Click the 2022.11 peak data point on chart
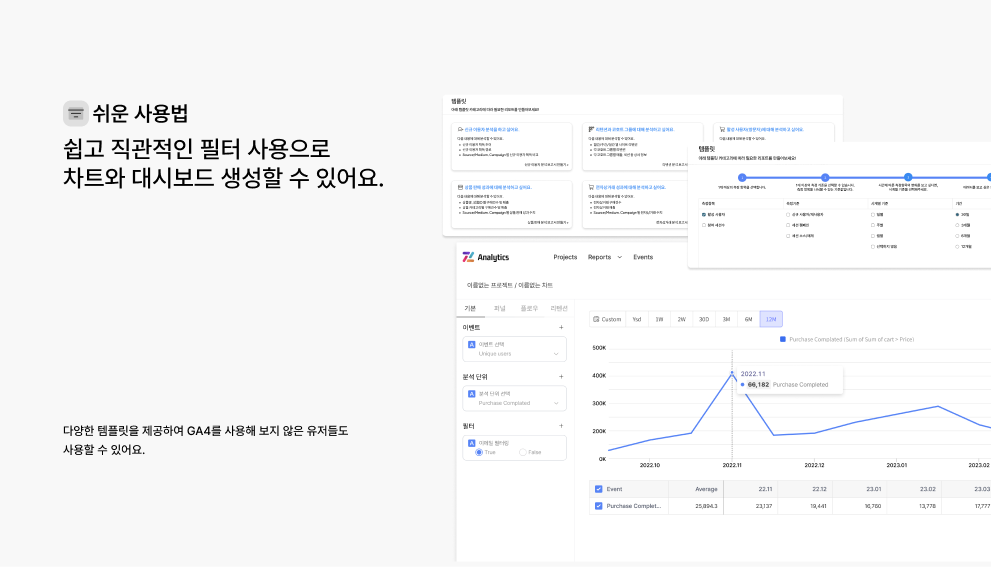The width and height of the screenshot is (991, 567). click(x=732, y=374)
